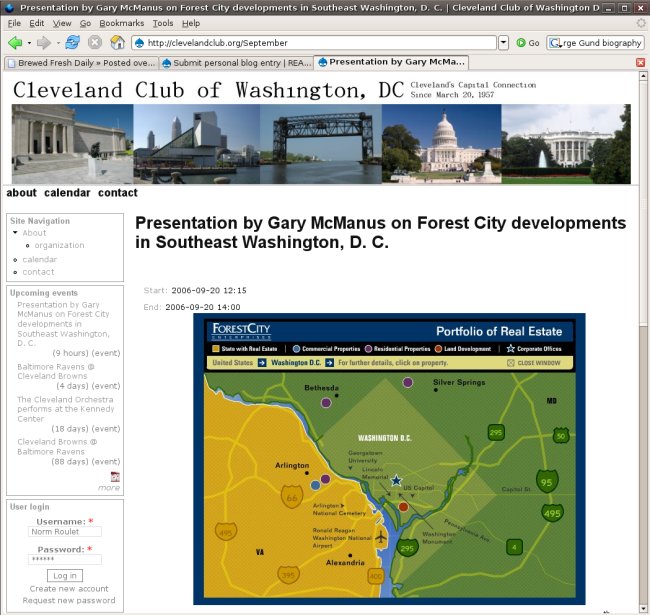Click the 'more' link under Upcoming events
Image resolution: width=650 pixels, height=615 pixels.
pos(109,488)
